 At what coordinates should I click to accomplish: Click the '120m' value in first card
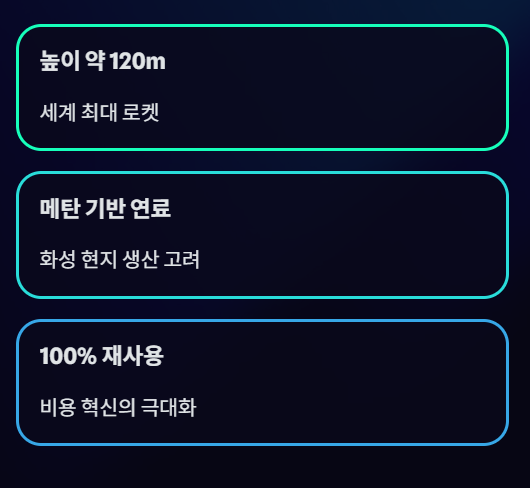pyautogui.click(x=138, y=61)
